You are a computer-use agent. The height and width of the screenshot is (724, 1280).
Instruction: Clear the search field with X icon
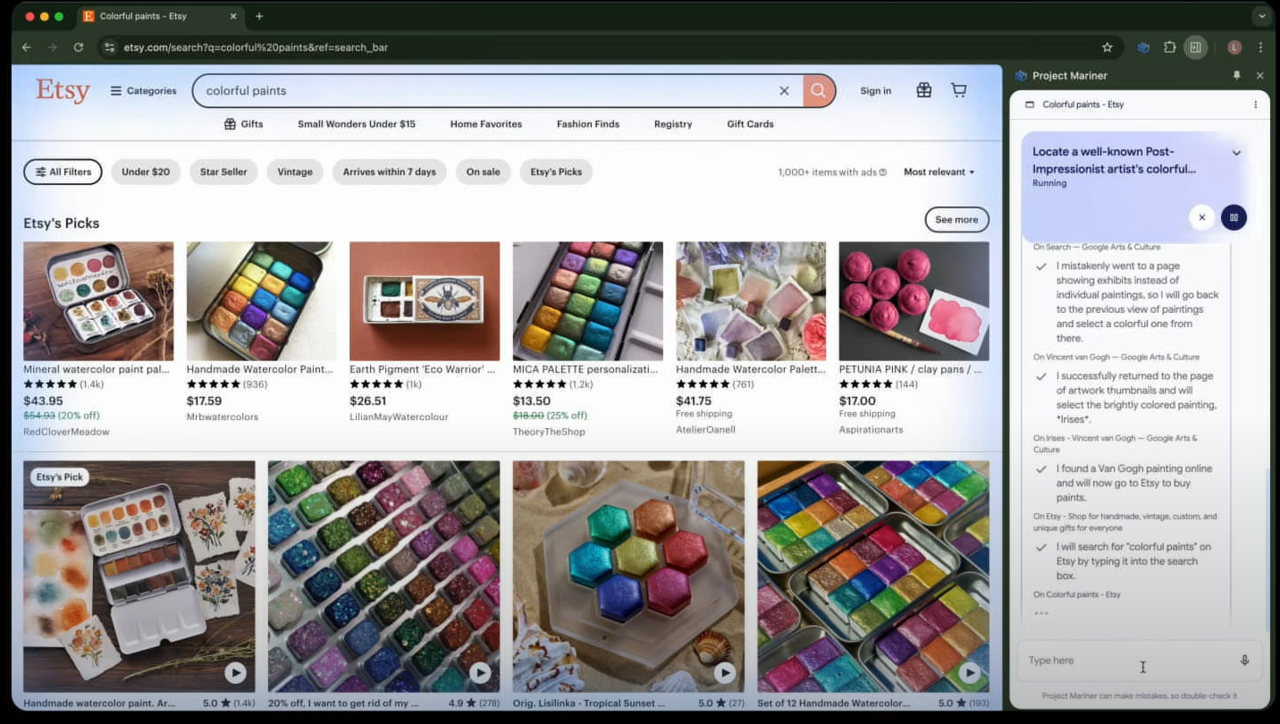click(784, 91)
